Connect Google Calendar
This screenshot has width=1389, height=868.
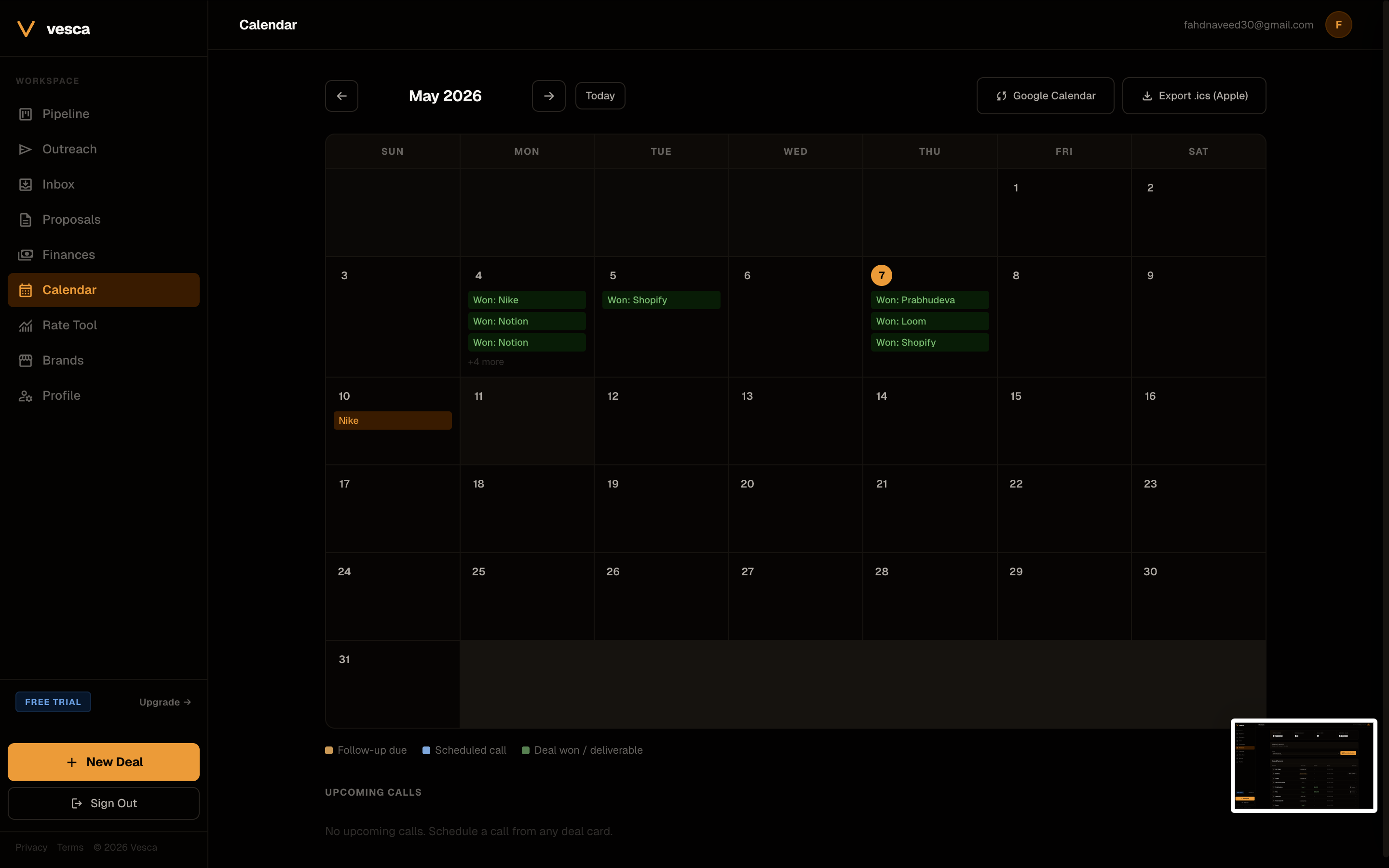tap(1045, 96)
